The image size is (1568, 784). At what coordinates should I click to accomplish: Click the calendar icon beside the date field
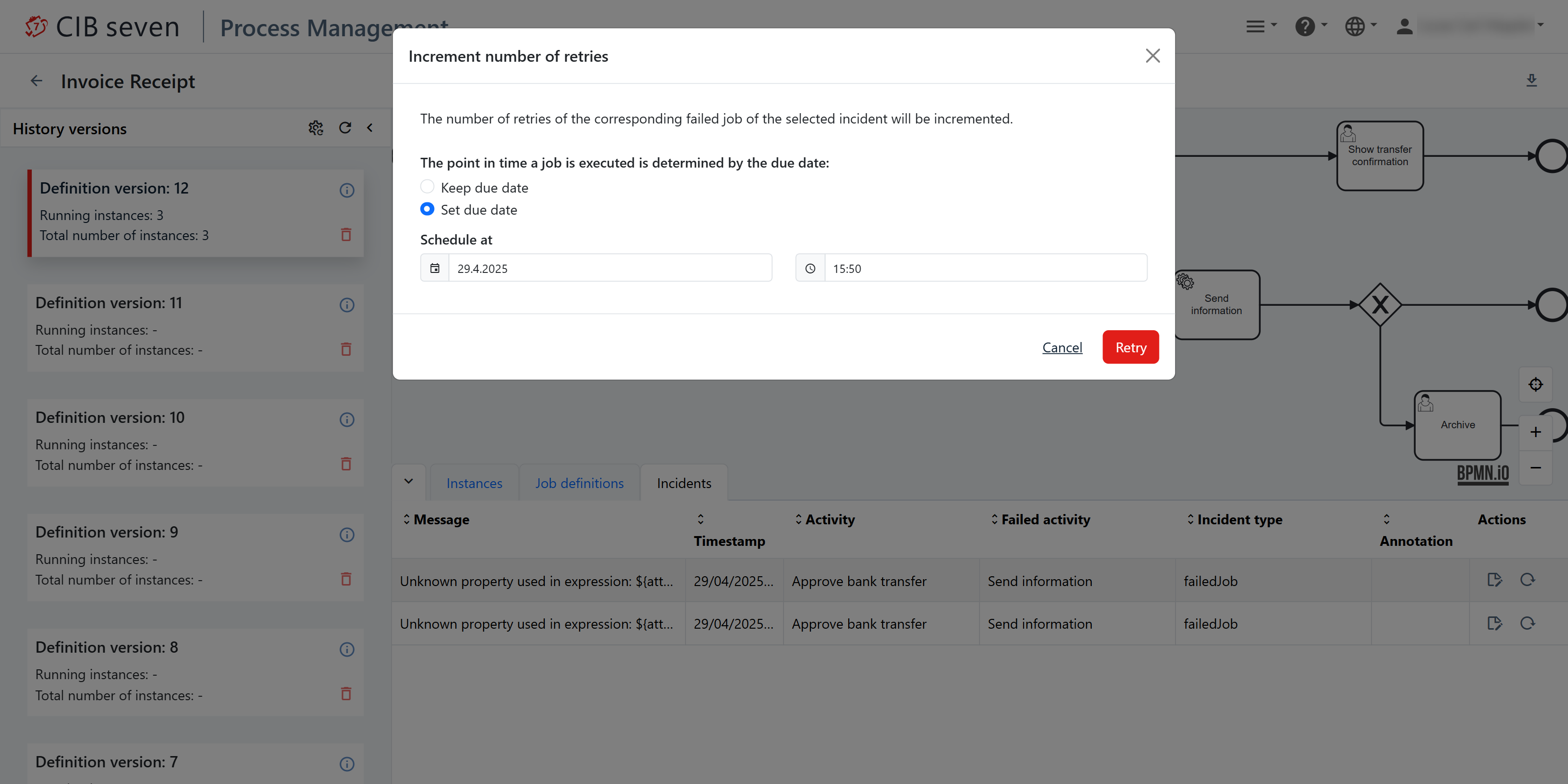coord(435,269)
